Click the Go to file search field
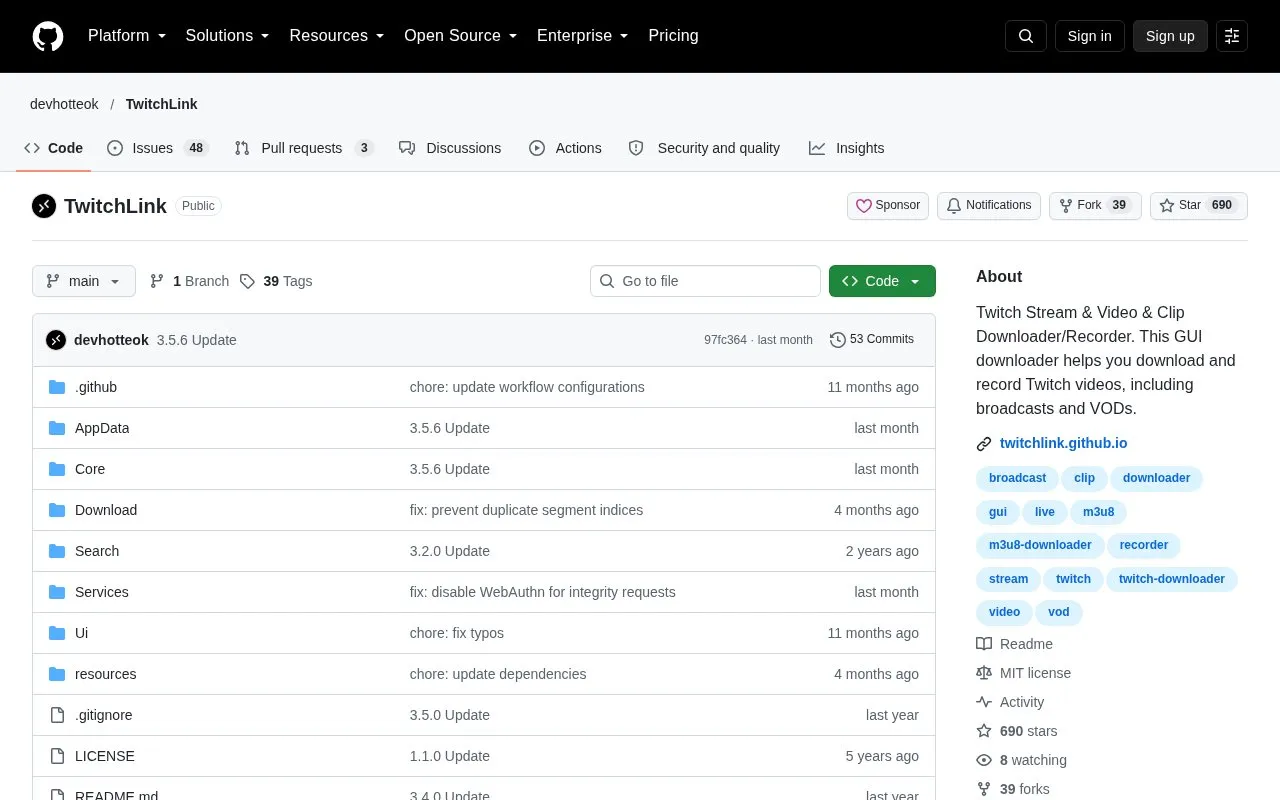The width and height of the screenshot is (1280, 800). (705, 281)
